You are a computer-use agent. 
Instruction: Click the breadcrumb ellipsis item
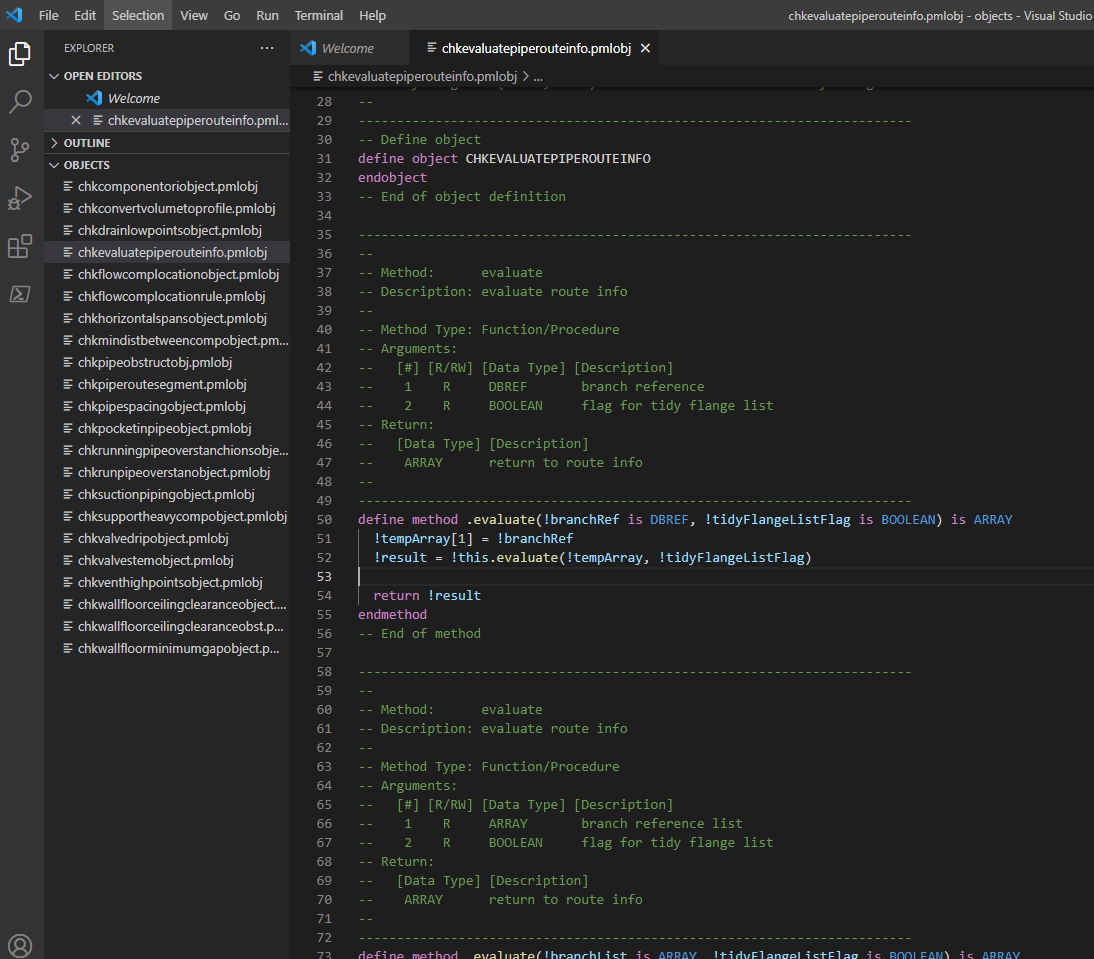[x=538, y=76]
